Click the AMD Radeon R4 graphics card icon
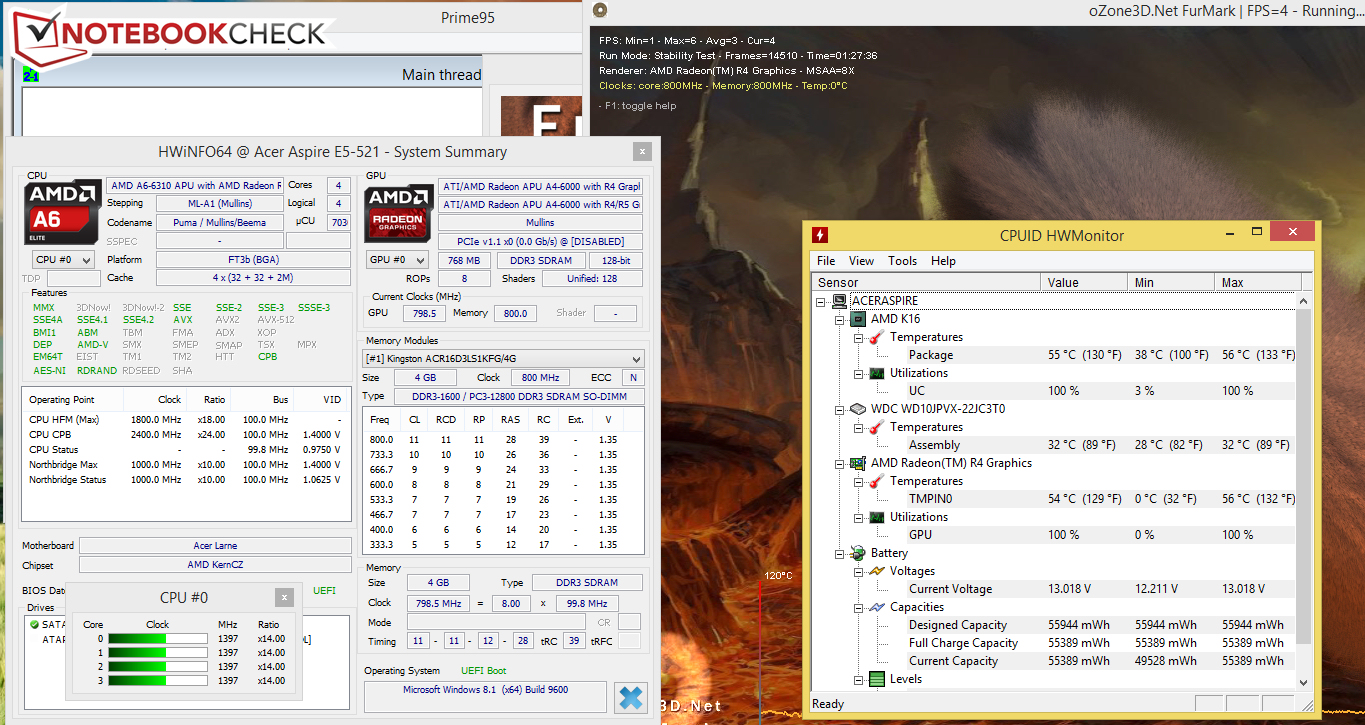The height and width of the screenshot is (725, 1365). (x=857, y=463)
